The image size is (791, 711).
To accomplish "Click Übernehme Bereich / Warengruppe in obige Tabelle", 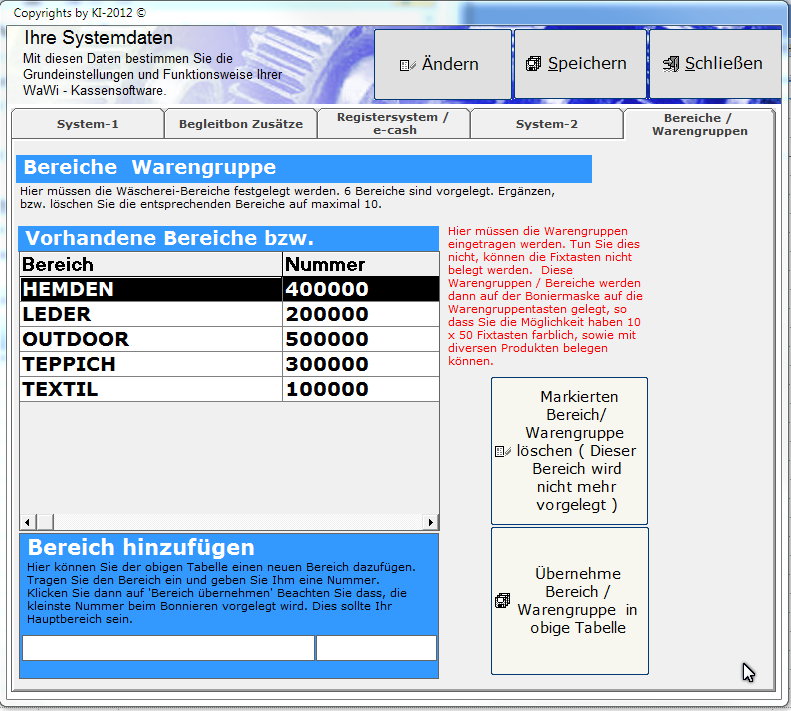I will (x=570, y=600).
